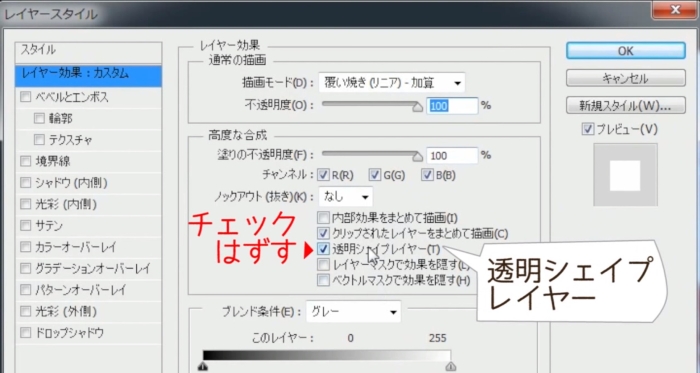This screenshot has width=700, height=373.
Task: Open 新規スタイル(W)... dialog
Action: (625, 106)
